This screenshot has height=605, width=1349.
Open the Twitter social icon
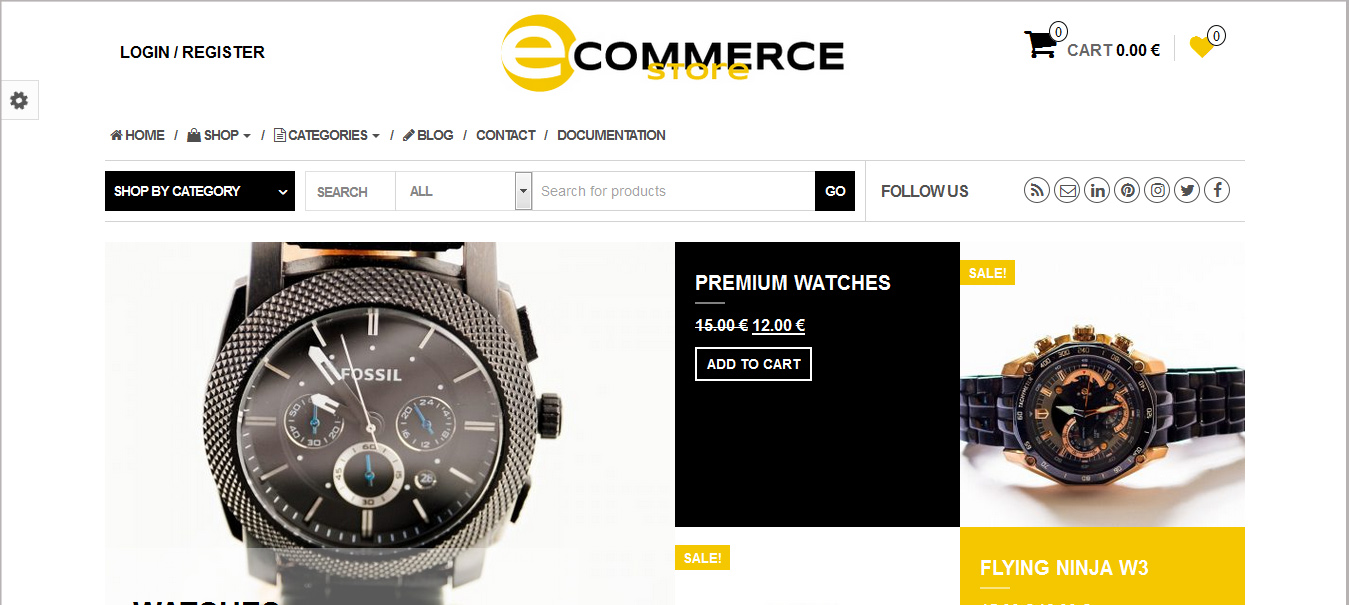(1187, 190)
